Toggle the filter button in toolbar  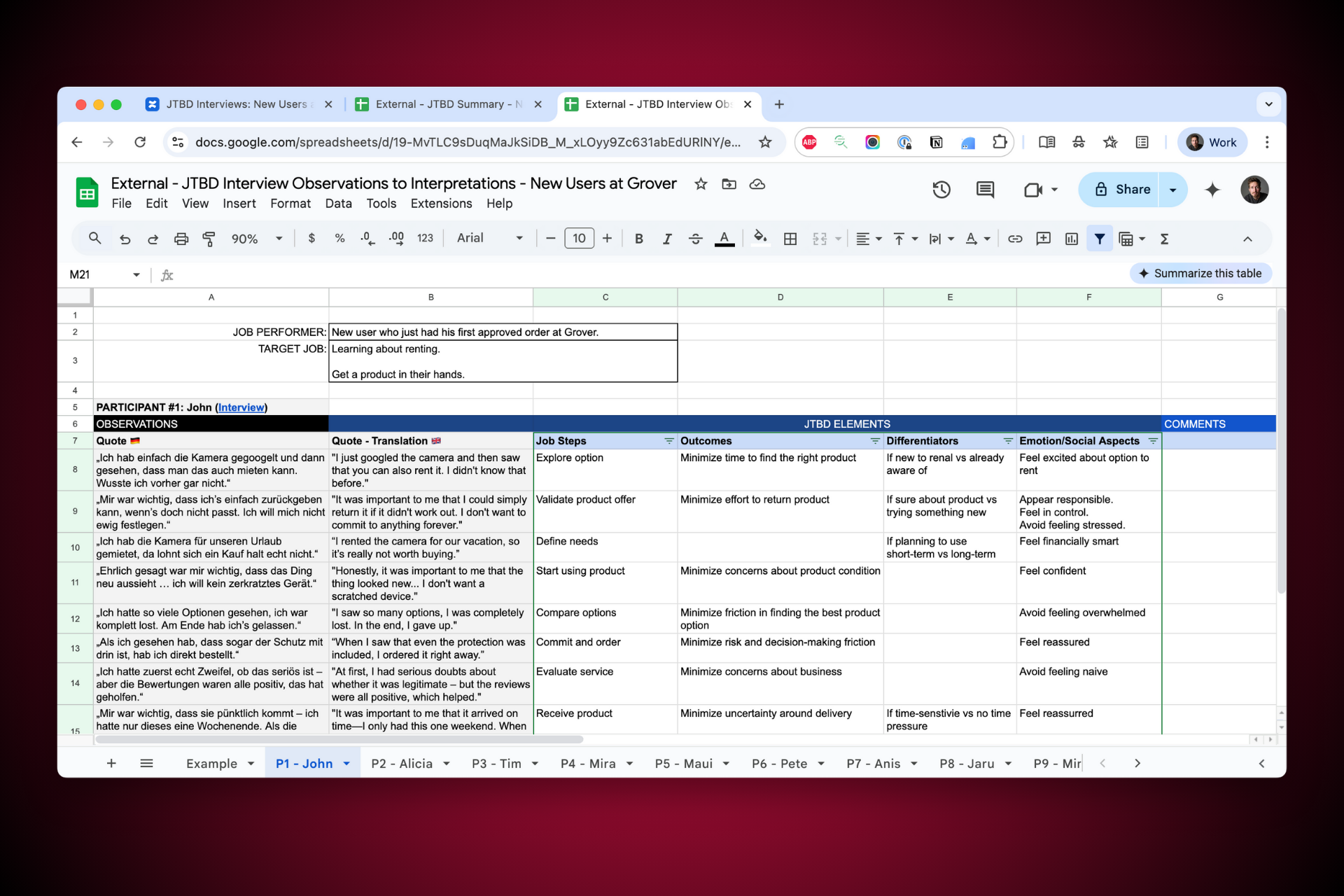[x=1099, y=239]
